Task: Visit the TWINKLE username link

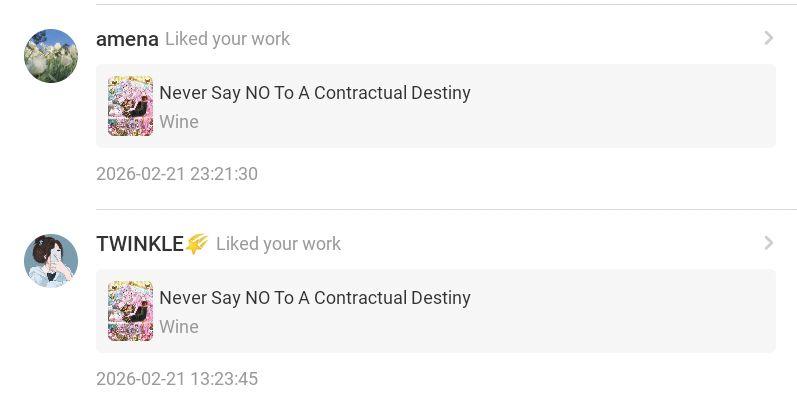Action: 139,244
